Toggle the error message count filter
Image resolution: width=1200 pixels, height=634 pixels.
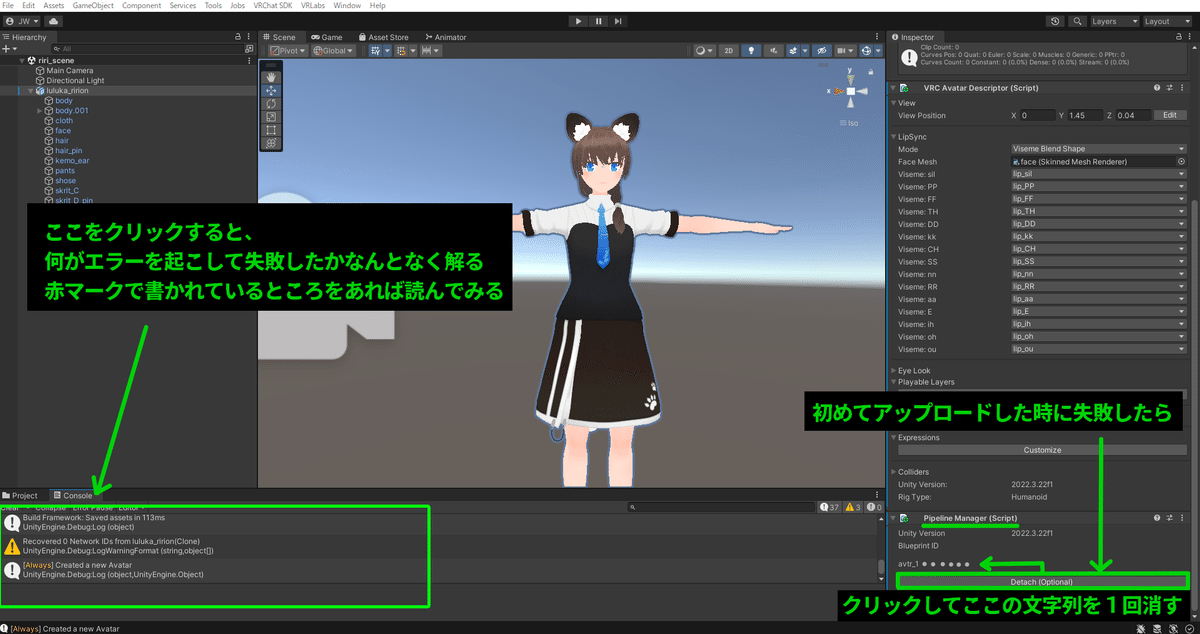pos(875,507)
